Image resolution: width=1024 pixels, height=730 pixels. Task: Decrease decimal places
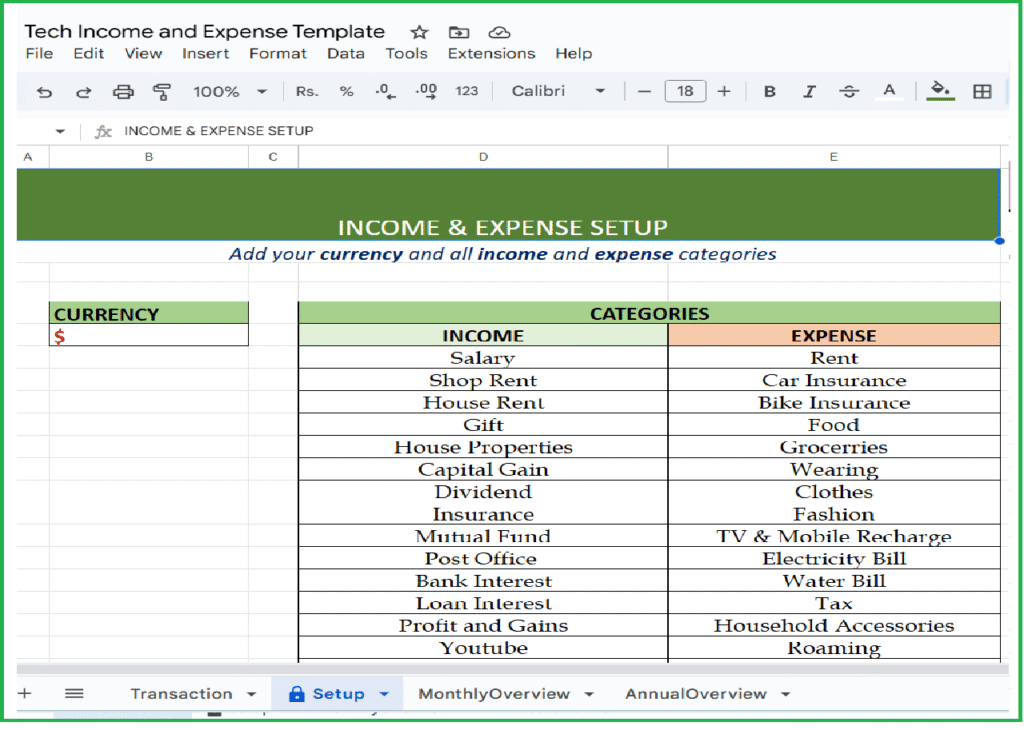[385, 91]
